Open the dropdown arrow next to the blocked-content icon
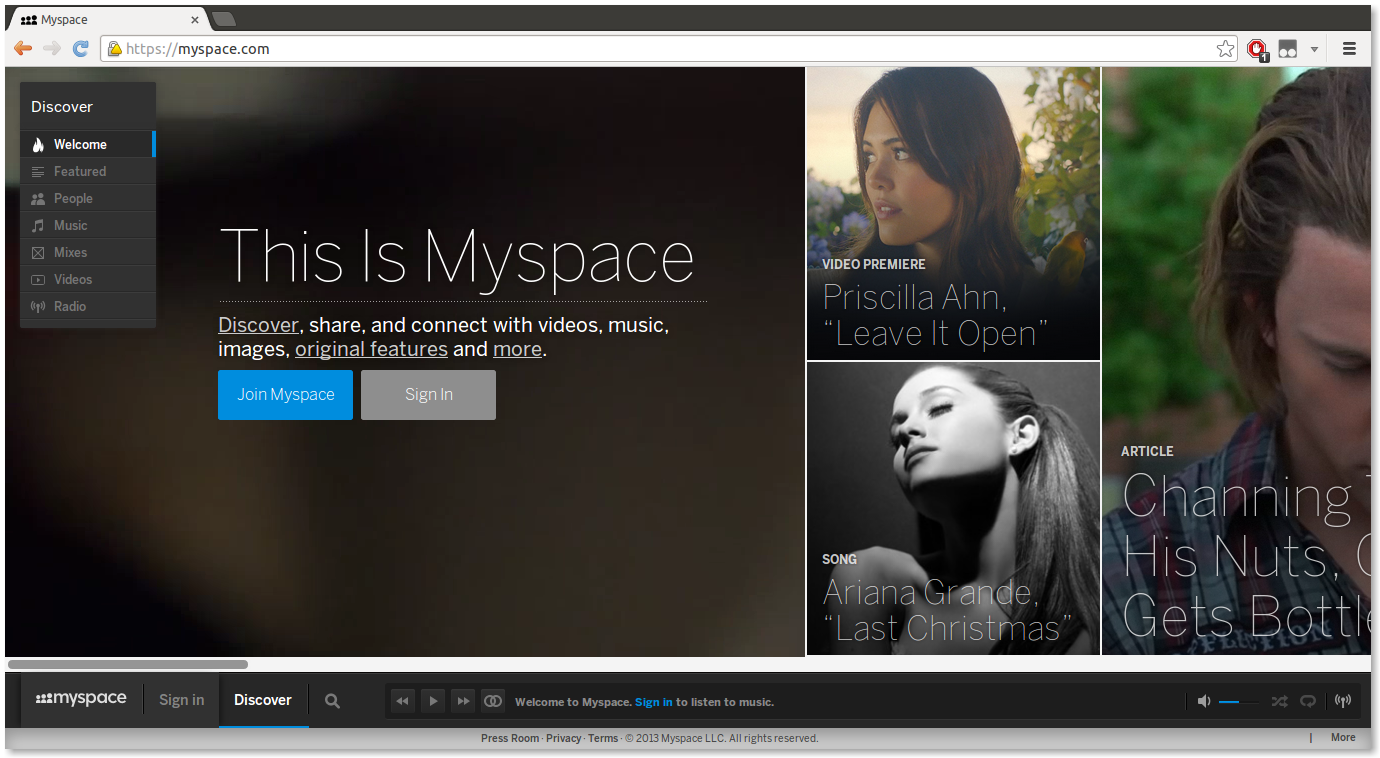 tap(1314, 48)
